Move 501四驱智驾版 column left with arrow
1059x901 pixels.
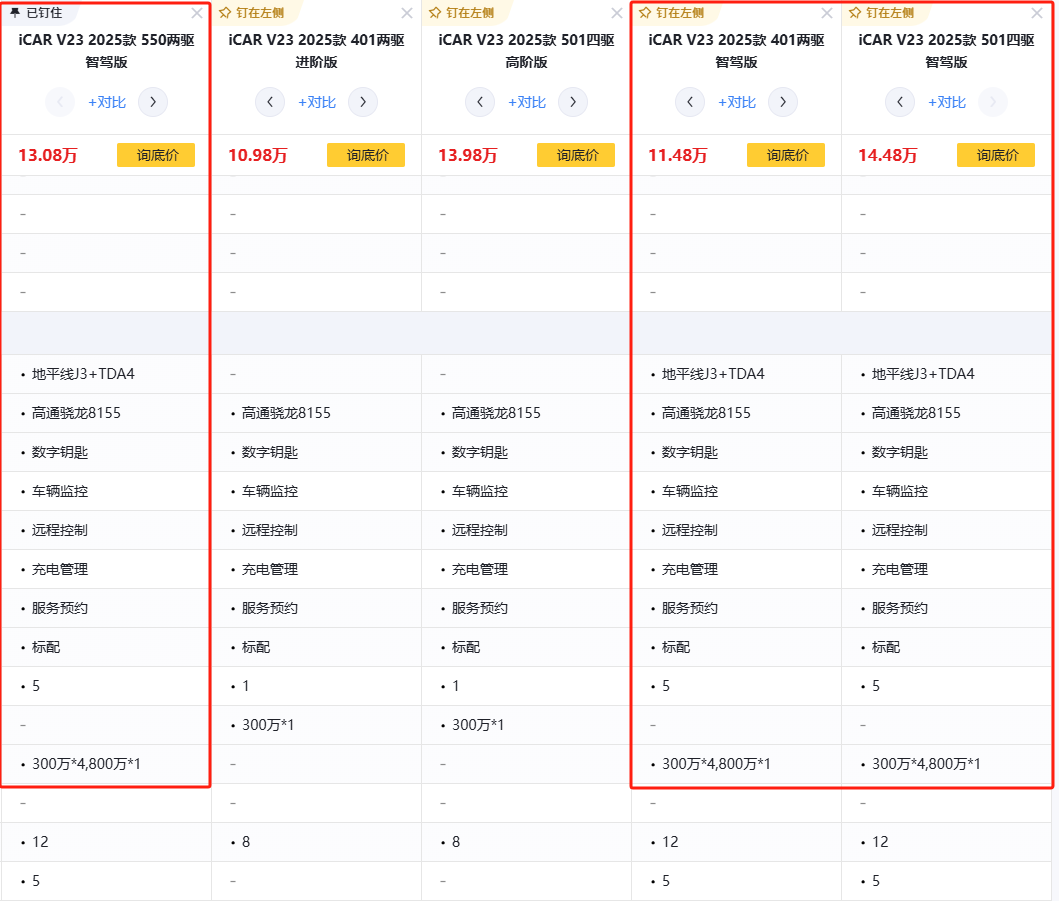[x=900, y=102]
